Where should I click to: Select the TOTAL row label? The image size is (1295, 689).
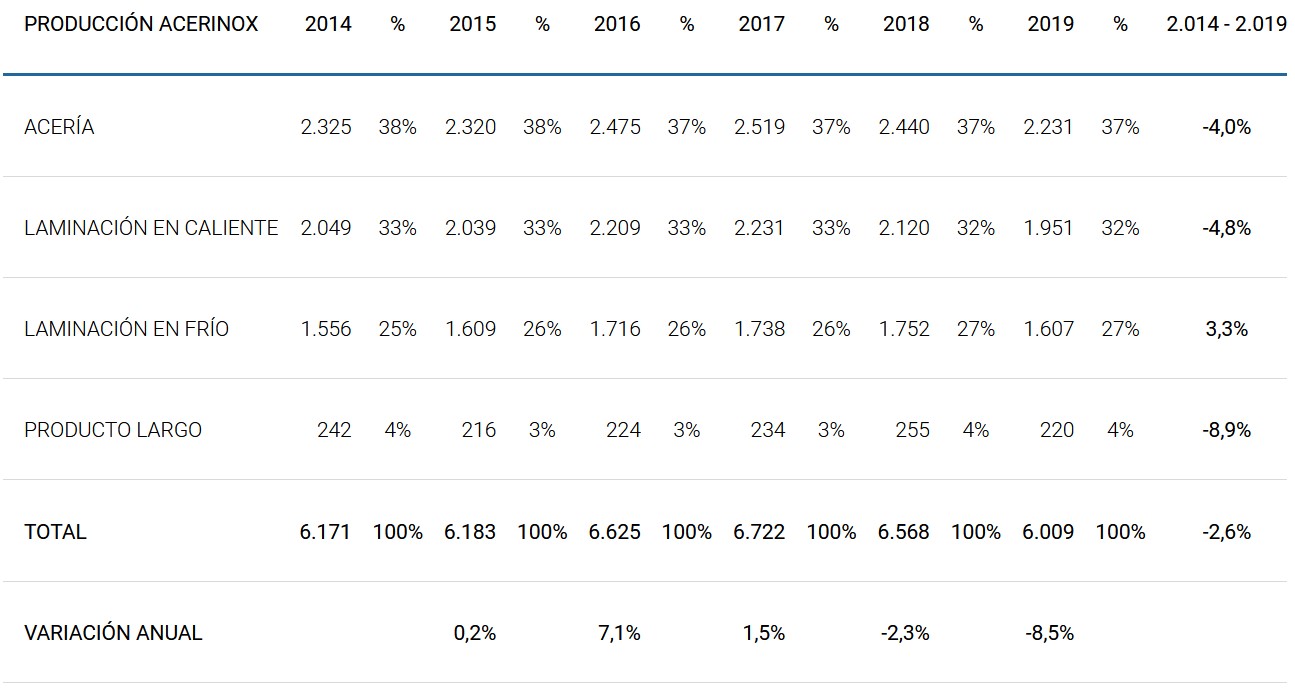coord(55,532)
